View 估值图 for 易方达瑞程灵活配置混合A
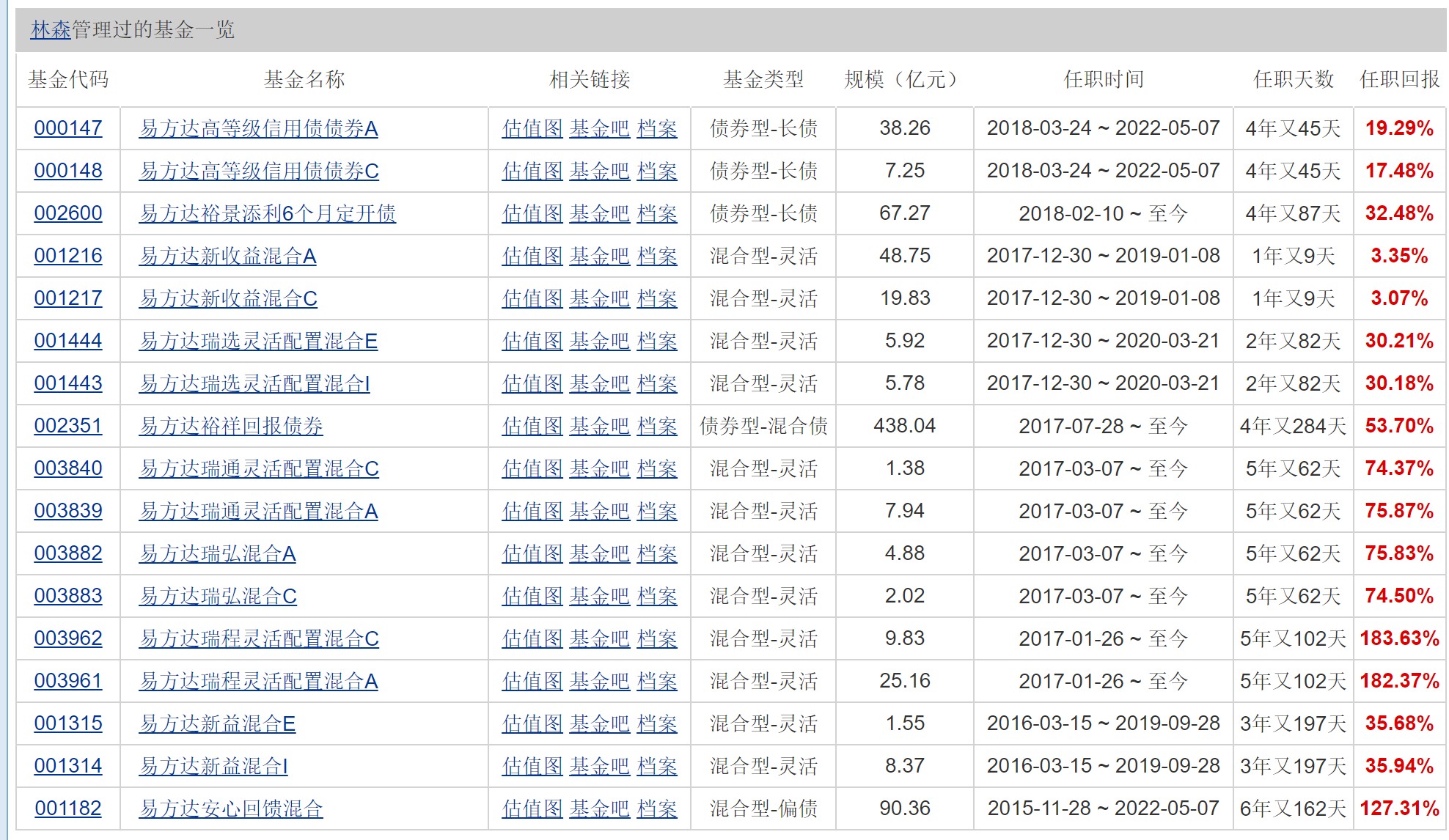The image size is (1449, 840). [531, 681]
